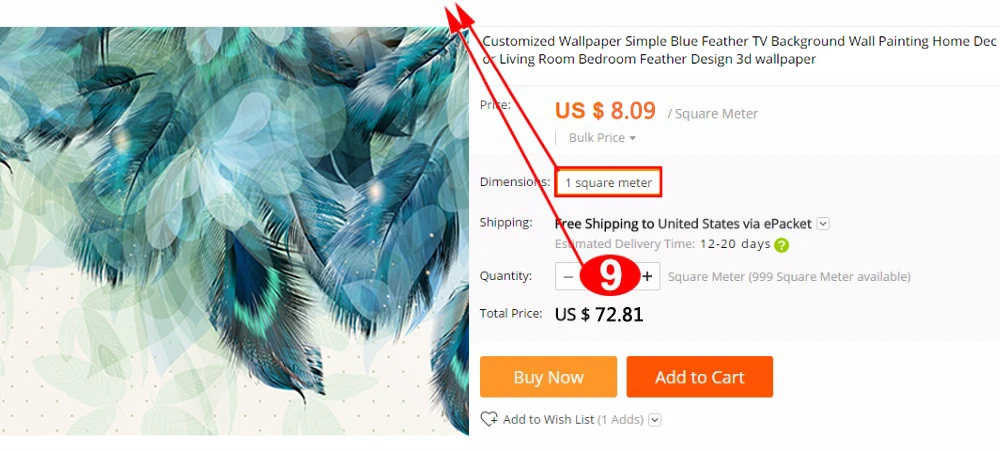The width and height of the screenshot is (1000, 451).
Task: Expand the Bulk Price dropdown
Action: pos(602,138)
